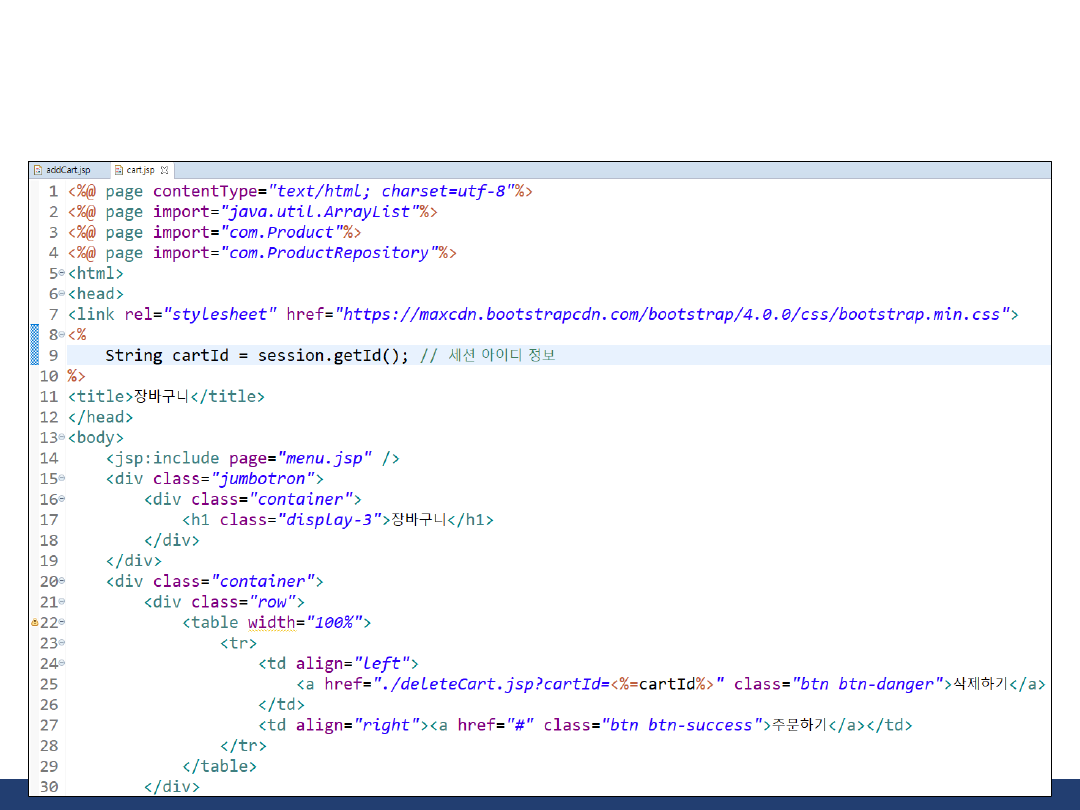Select the cart.jsp tab
The width and height of the screenshot is (1080, 810).
click(x=140, y=170)
